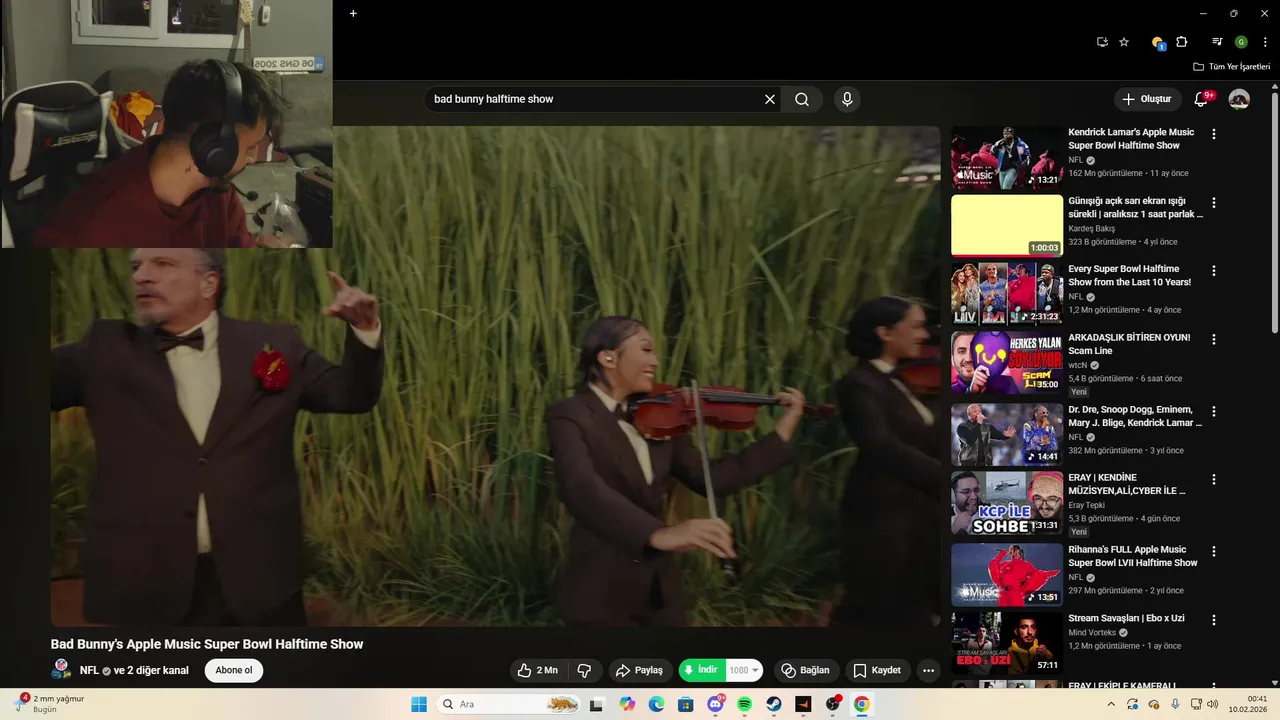Open Microsoft Edge from the taskbar
Viewport: 1280px width, 720px height.
click(x=656, y=704)
